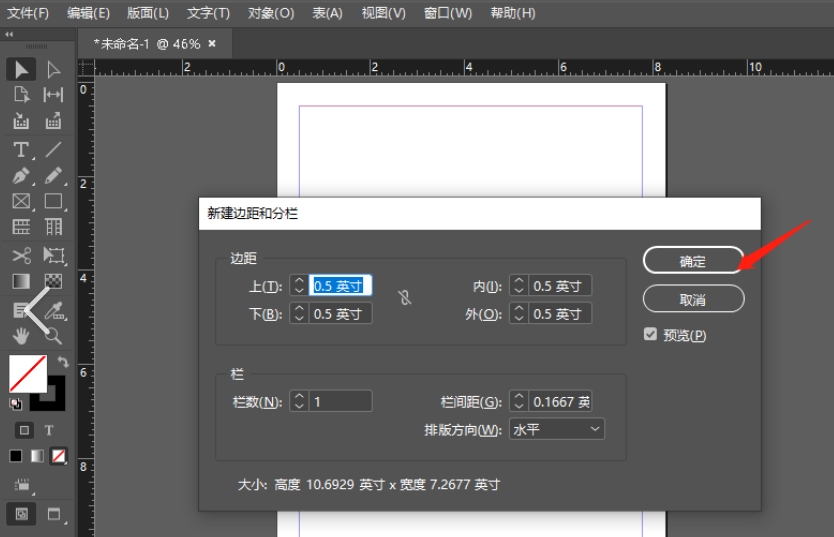This screenshot has height=537, width=834.
Task: Click the margin chain link icon
Action: coord(405,298)
